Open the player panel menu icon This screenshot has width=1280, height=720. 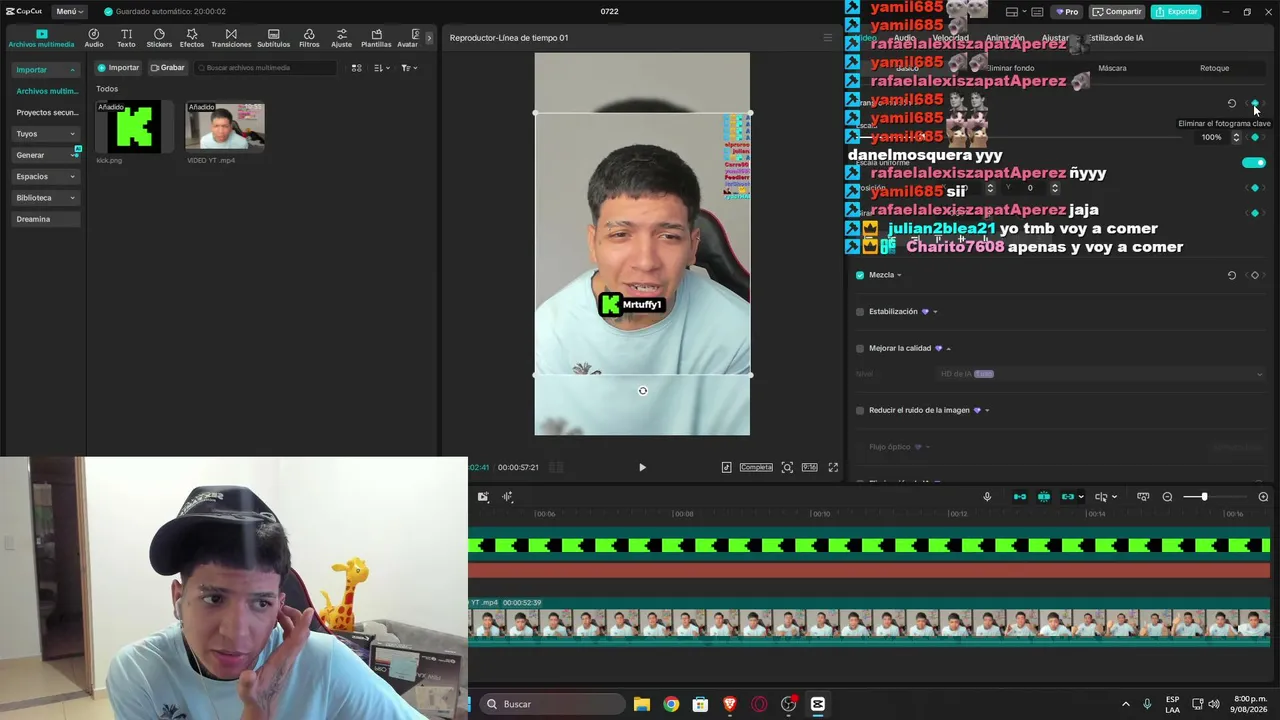pyautogui.click(x=827, y=38)
